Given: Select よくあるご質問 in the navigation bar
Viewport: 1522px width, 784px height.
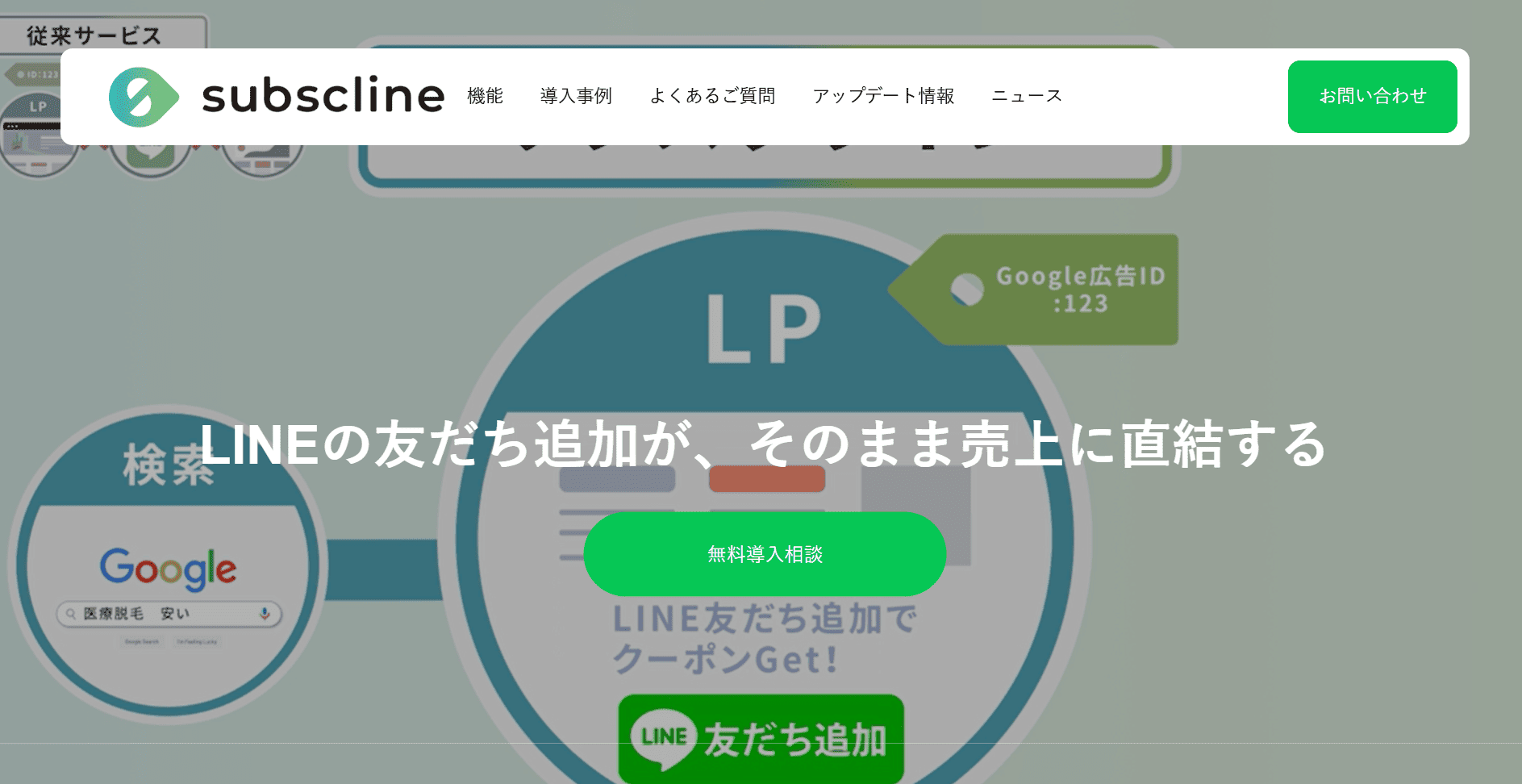Looking at the screenshot, I should (713, 96).
